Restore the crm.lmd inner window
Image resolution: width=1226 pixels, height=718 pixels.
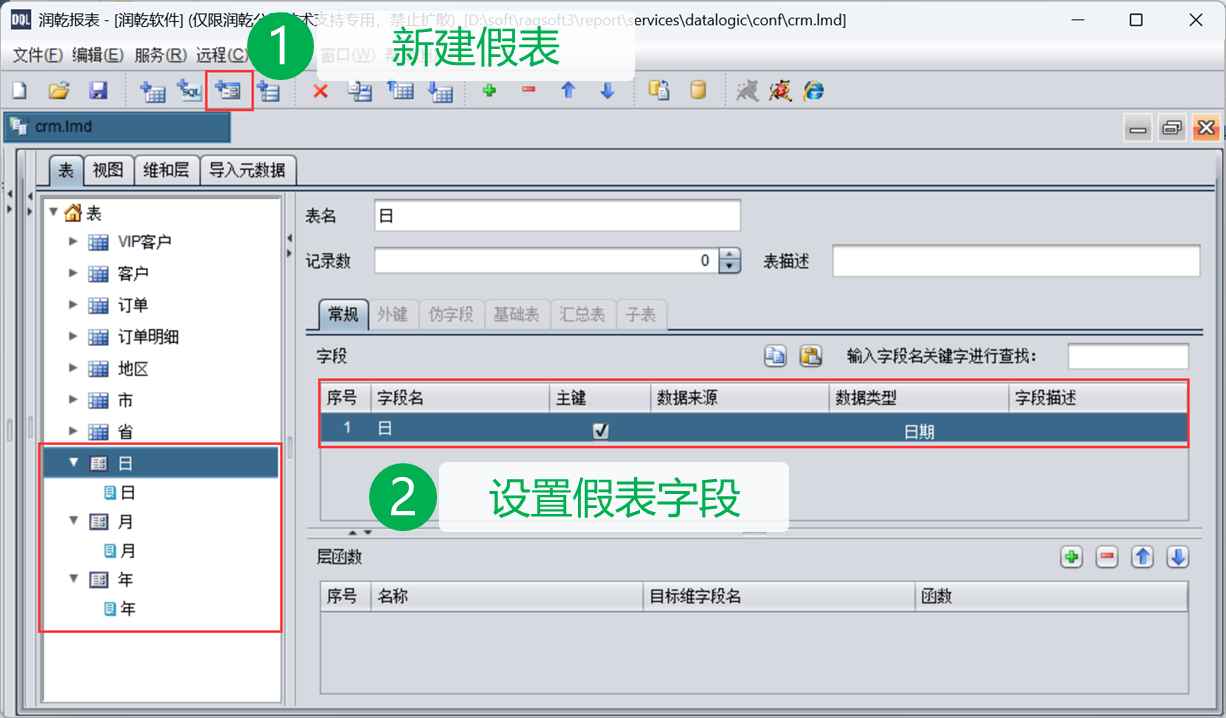1172,128
